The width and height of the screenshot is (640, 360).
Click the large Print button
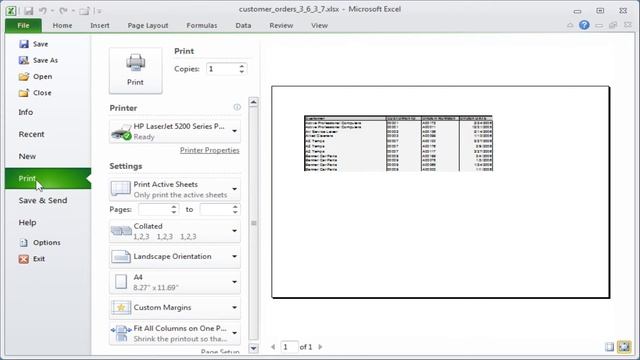click(136, 70)
